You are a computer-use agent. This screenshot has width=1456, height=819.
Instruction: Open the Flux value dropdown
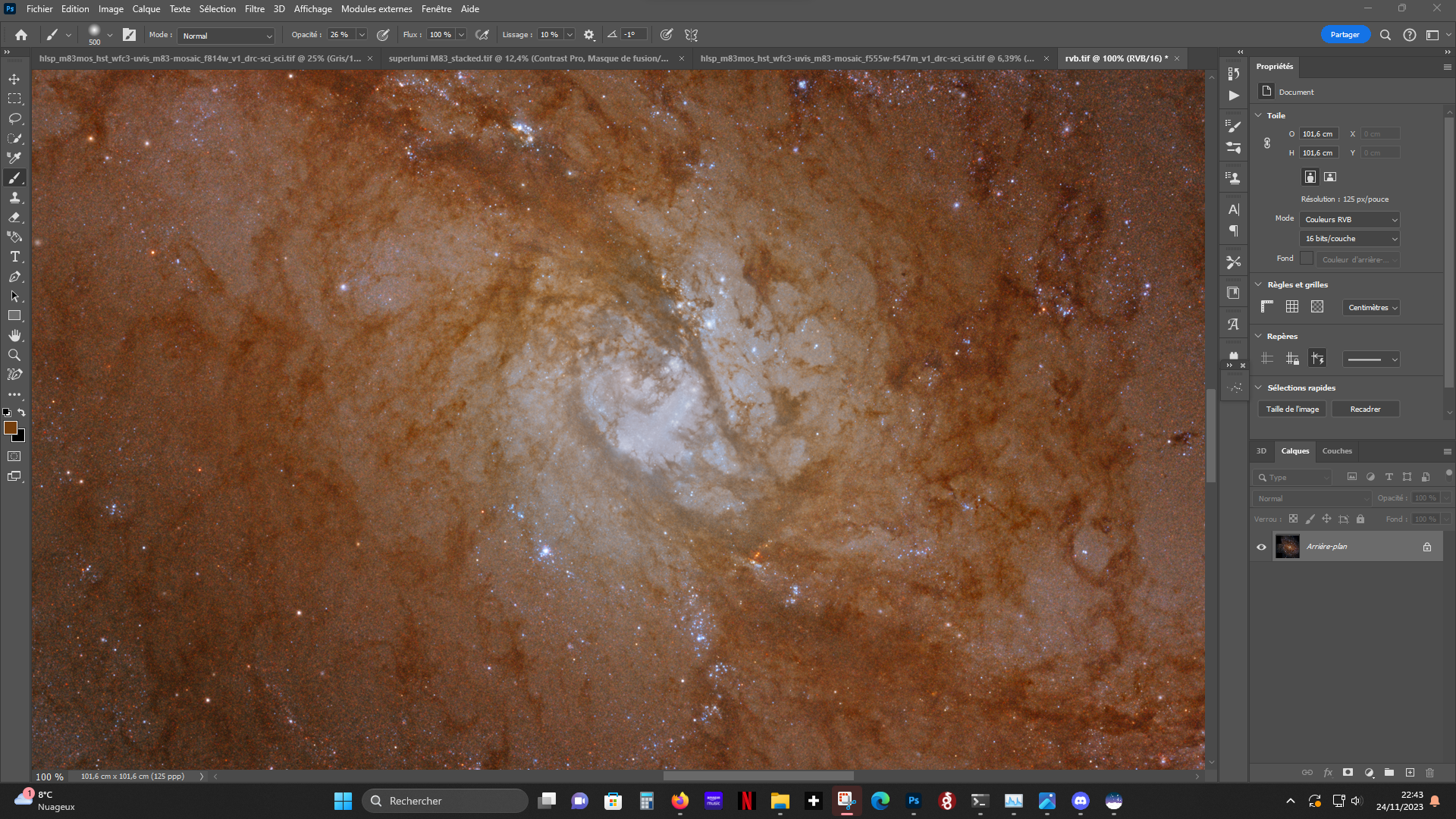tap(461, 35)
